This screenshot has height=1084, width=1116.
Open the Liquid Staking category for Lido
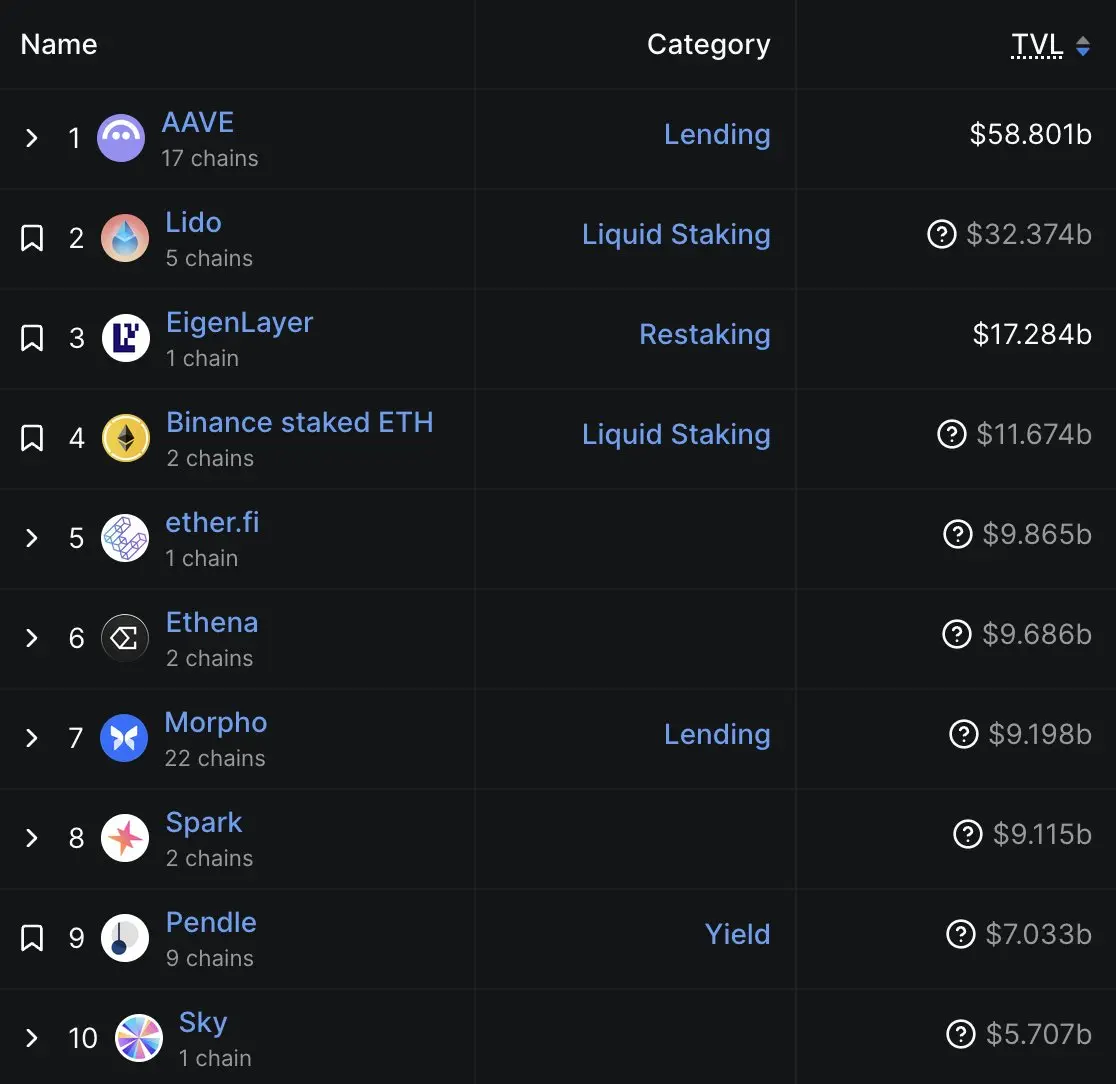tap(676, 235)
